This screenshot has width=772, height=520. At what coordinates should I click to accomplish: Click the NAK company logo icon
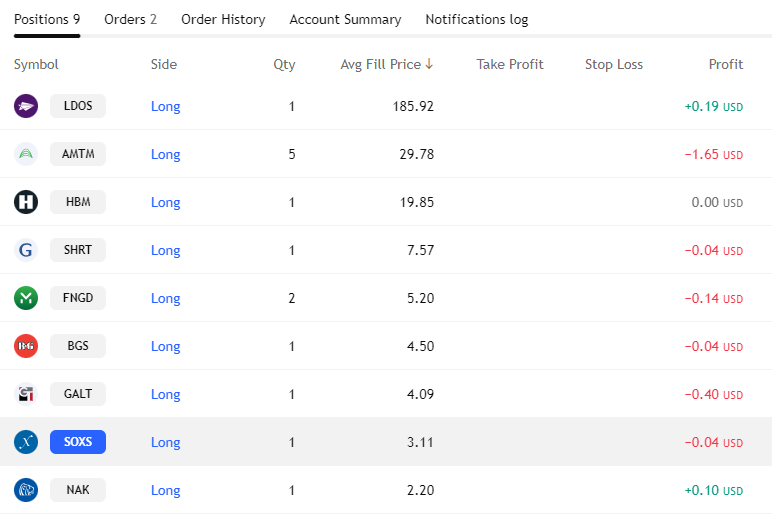(x=26, y=490)
